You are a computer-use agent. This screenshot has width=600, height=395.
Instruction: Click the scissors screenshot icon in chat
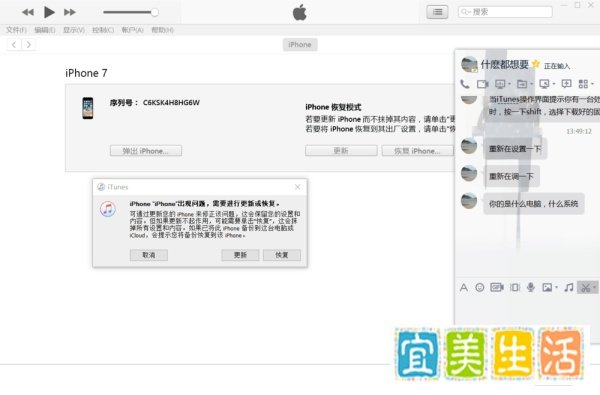click(x=585, y=287)
